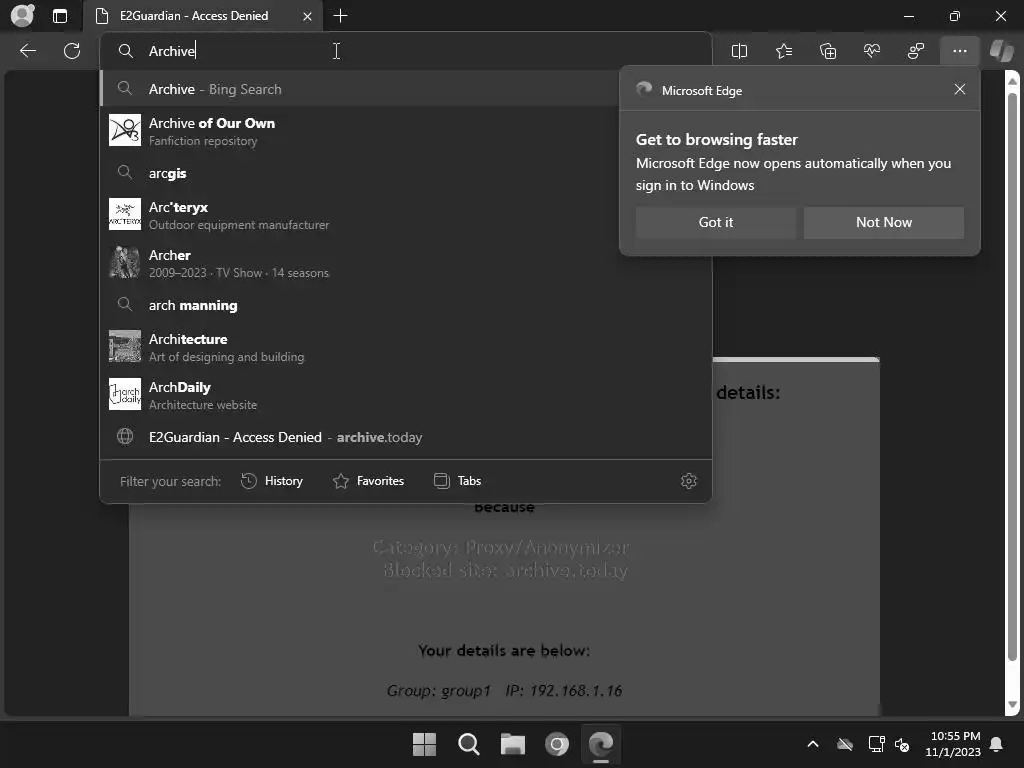Open clock showing 10:55 PM

pos(953,744)
